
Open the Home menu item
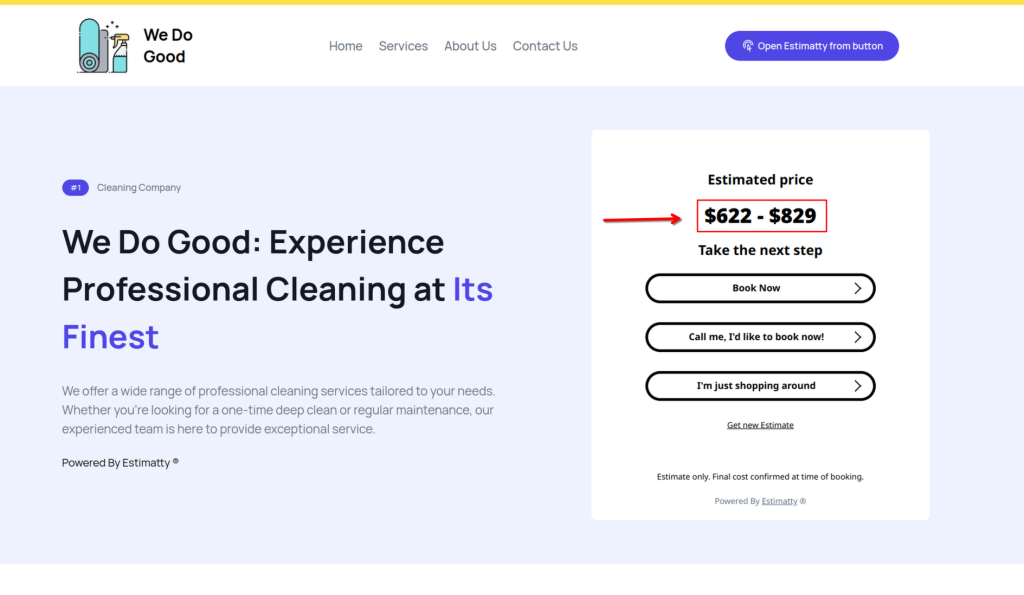pos(345,46)
